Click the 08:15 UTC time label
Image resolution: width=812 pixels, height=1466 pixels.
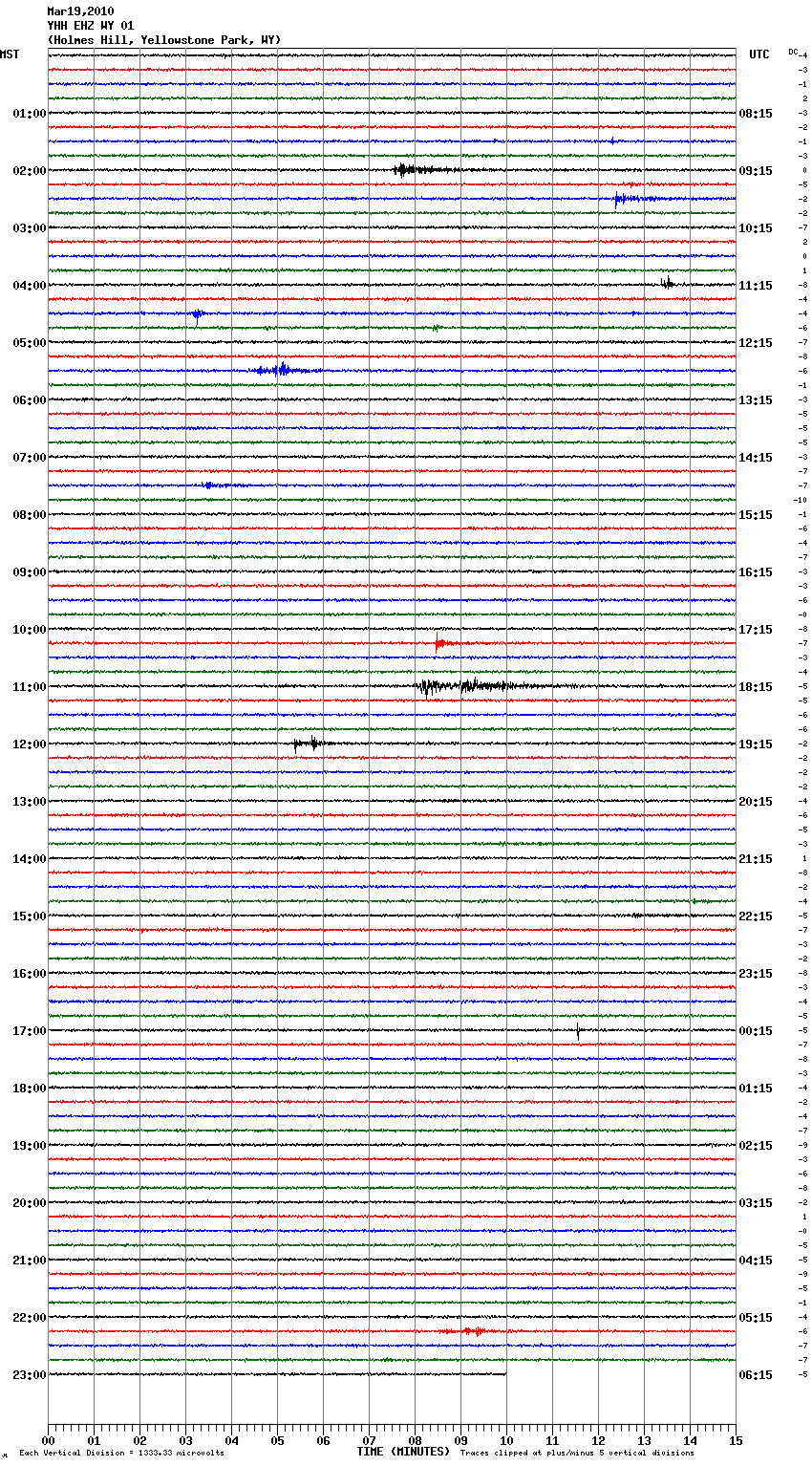coord(756,114)
